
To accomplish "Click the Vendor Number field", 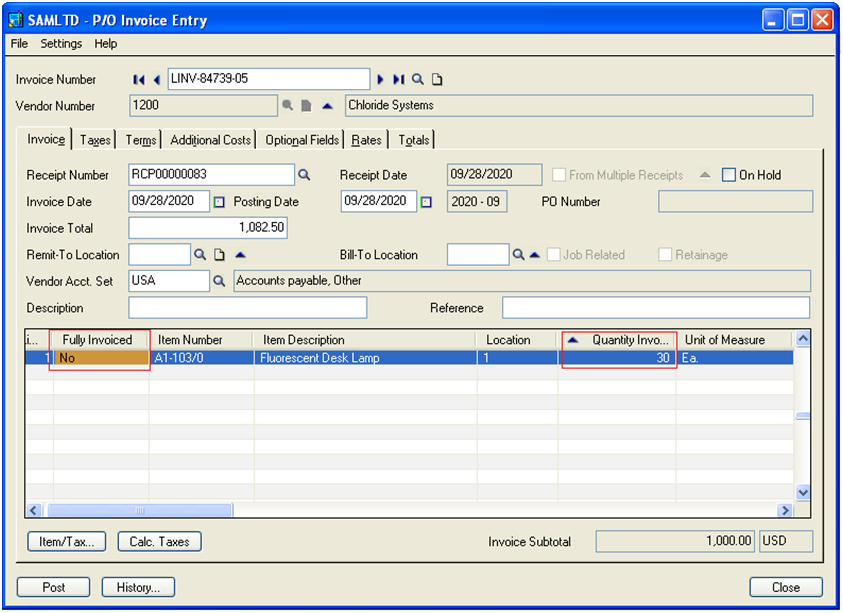I will (x=203, y=105).
